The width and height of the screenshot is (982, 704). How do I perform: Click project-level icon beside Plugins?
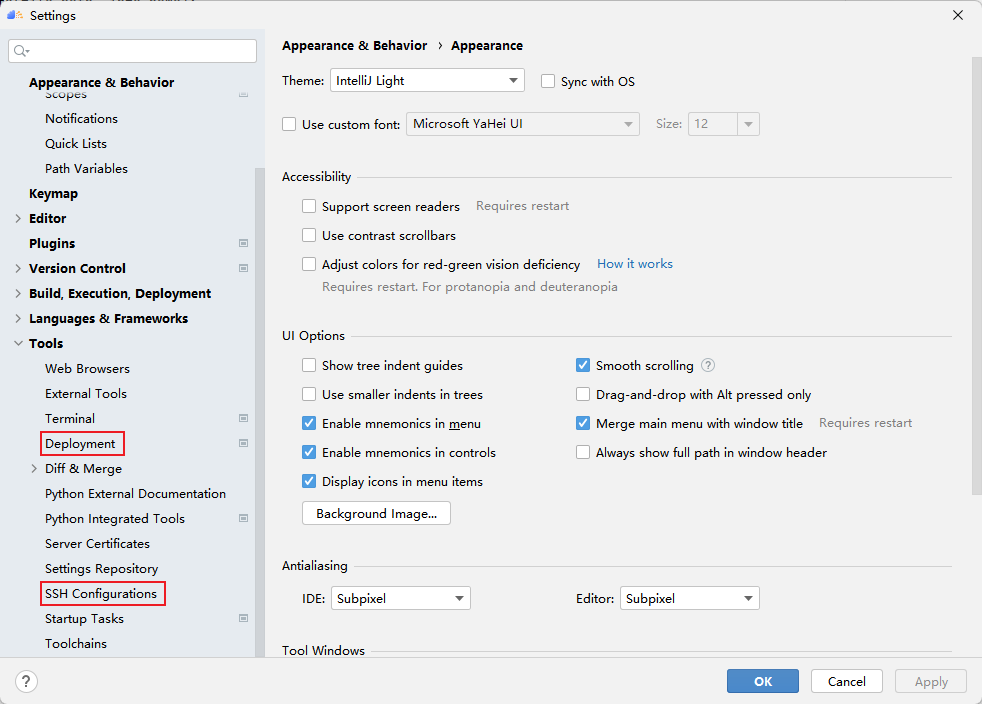(x=243, y=243)
